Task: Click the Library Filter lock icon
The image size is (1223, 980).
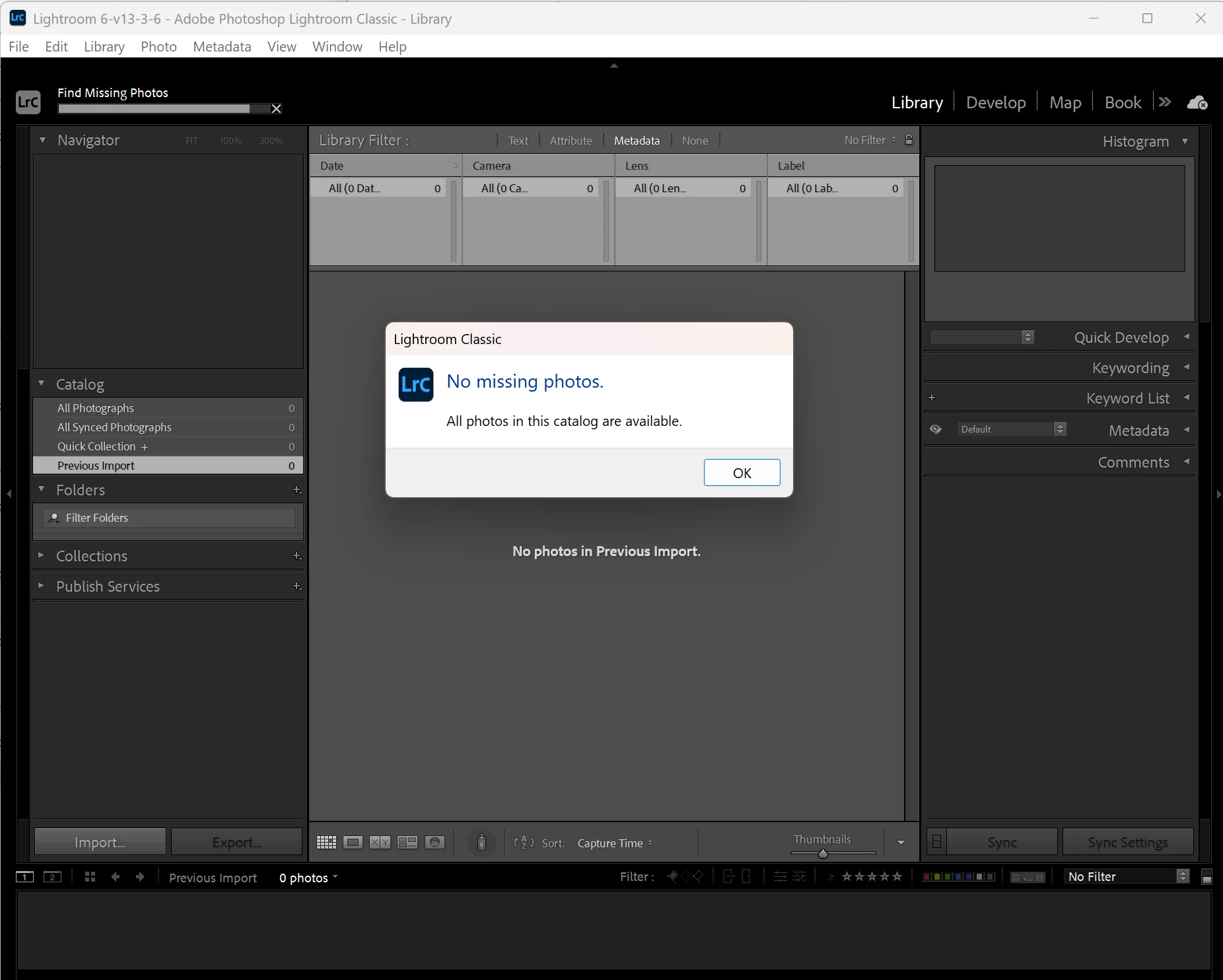Action: (x=909, y=139)
